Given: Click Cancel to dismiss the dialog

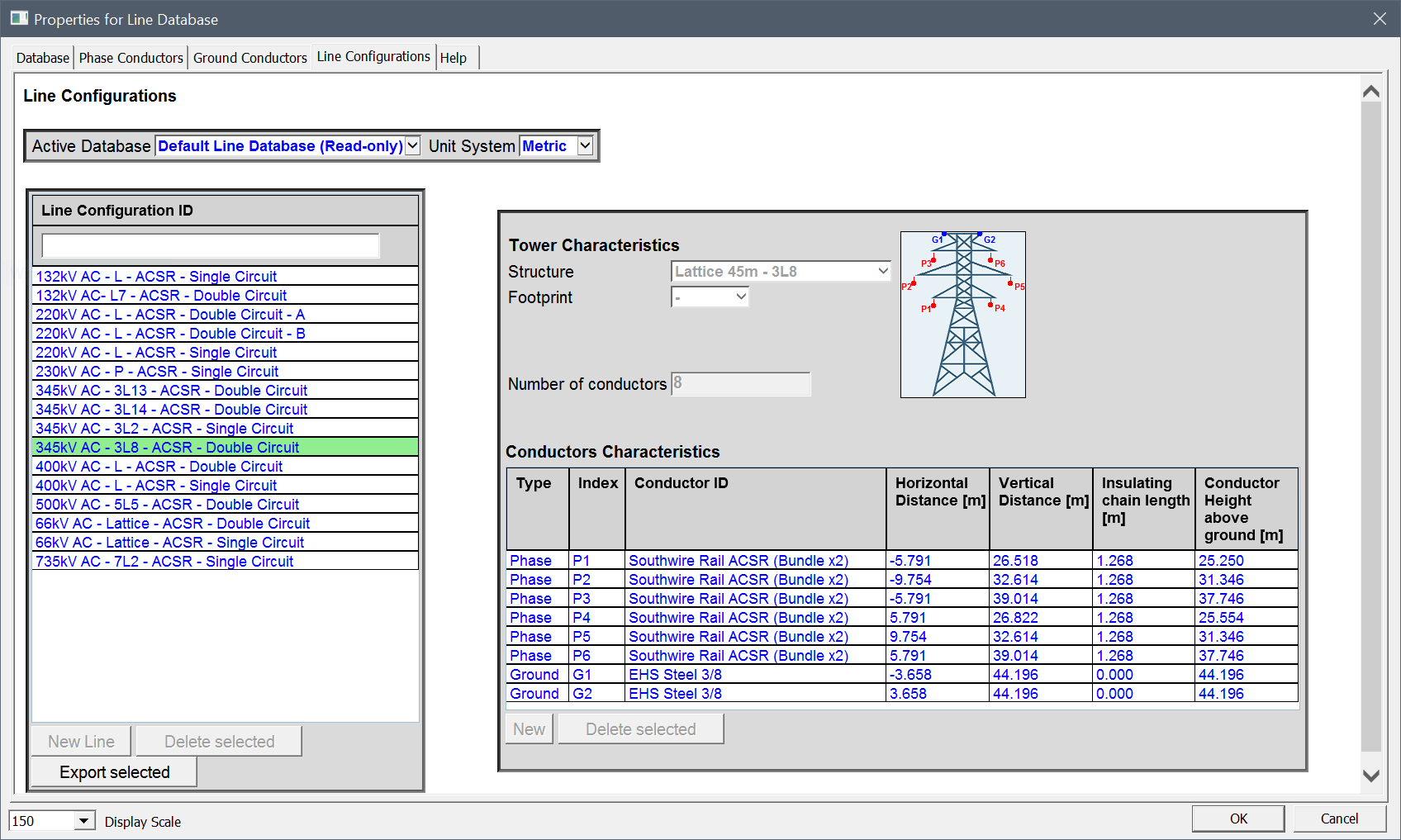Looking at the screenshot, I should 1338,818.
